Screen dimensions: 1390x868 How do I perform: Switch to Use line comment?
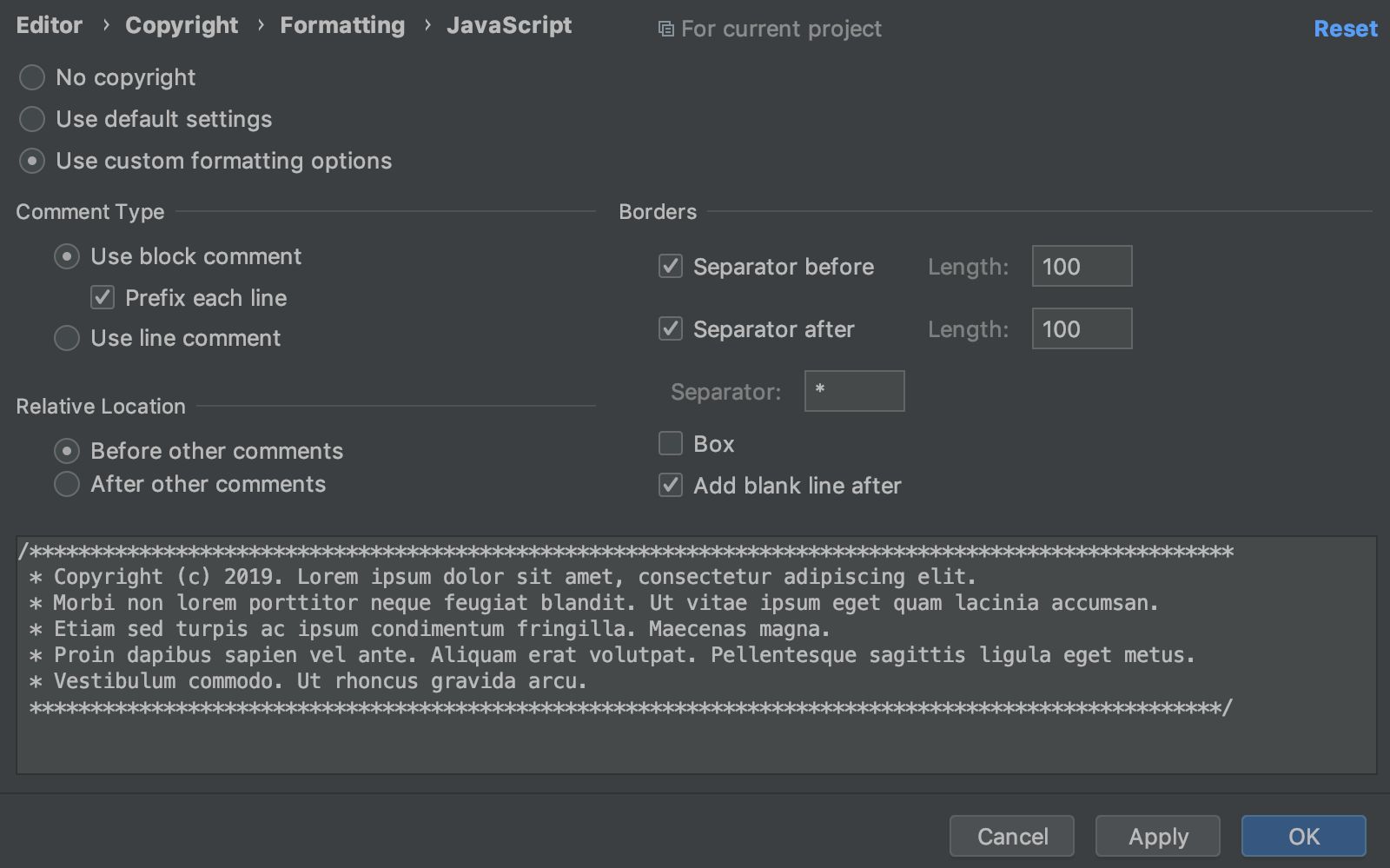tap(66, 338)
